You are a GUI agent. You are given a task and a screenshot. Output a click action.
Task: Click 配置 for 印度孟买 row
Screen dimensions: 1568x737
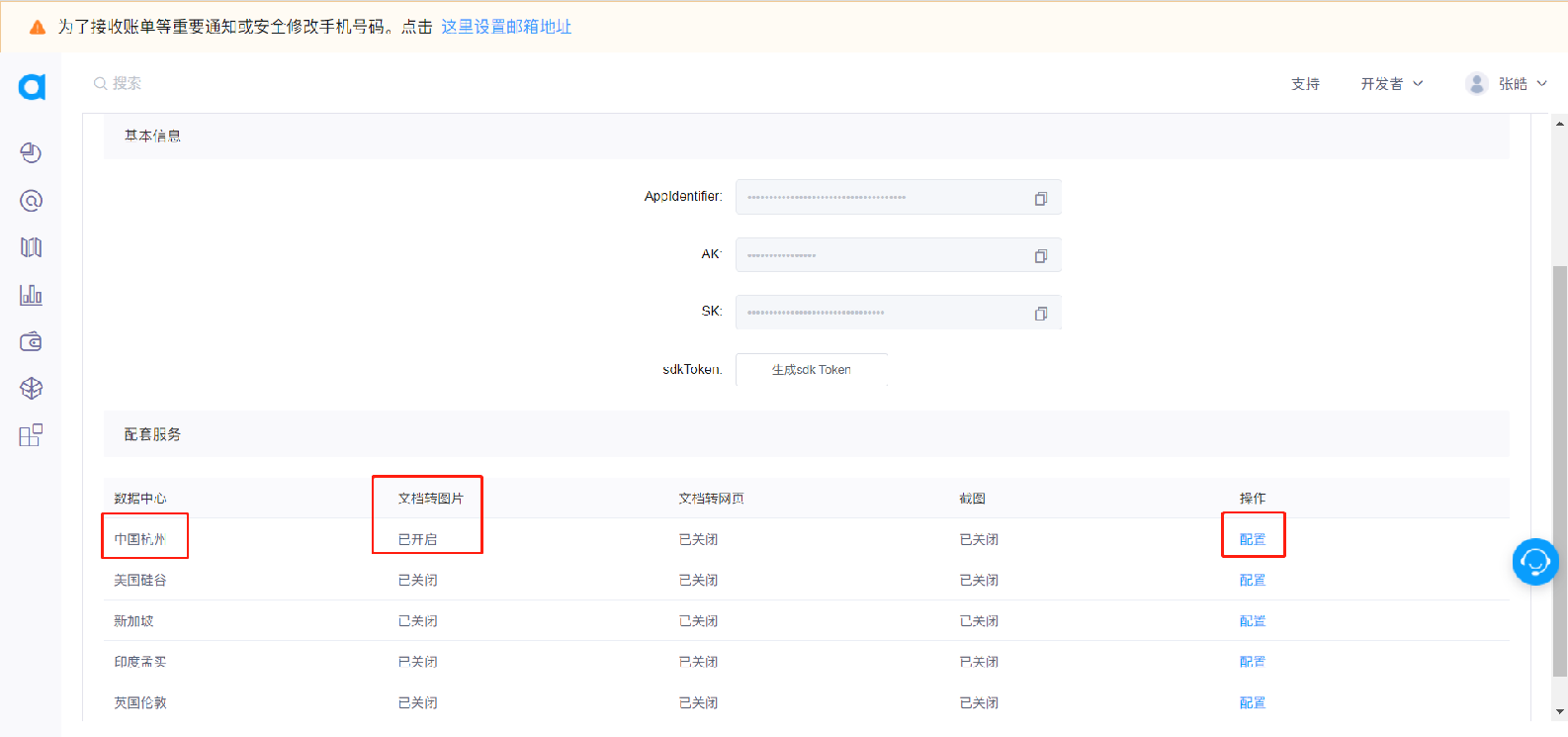tap(1253, 662)
